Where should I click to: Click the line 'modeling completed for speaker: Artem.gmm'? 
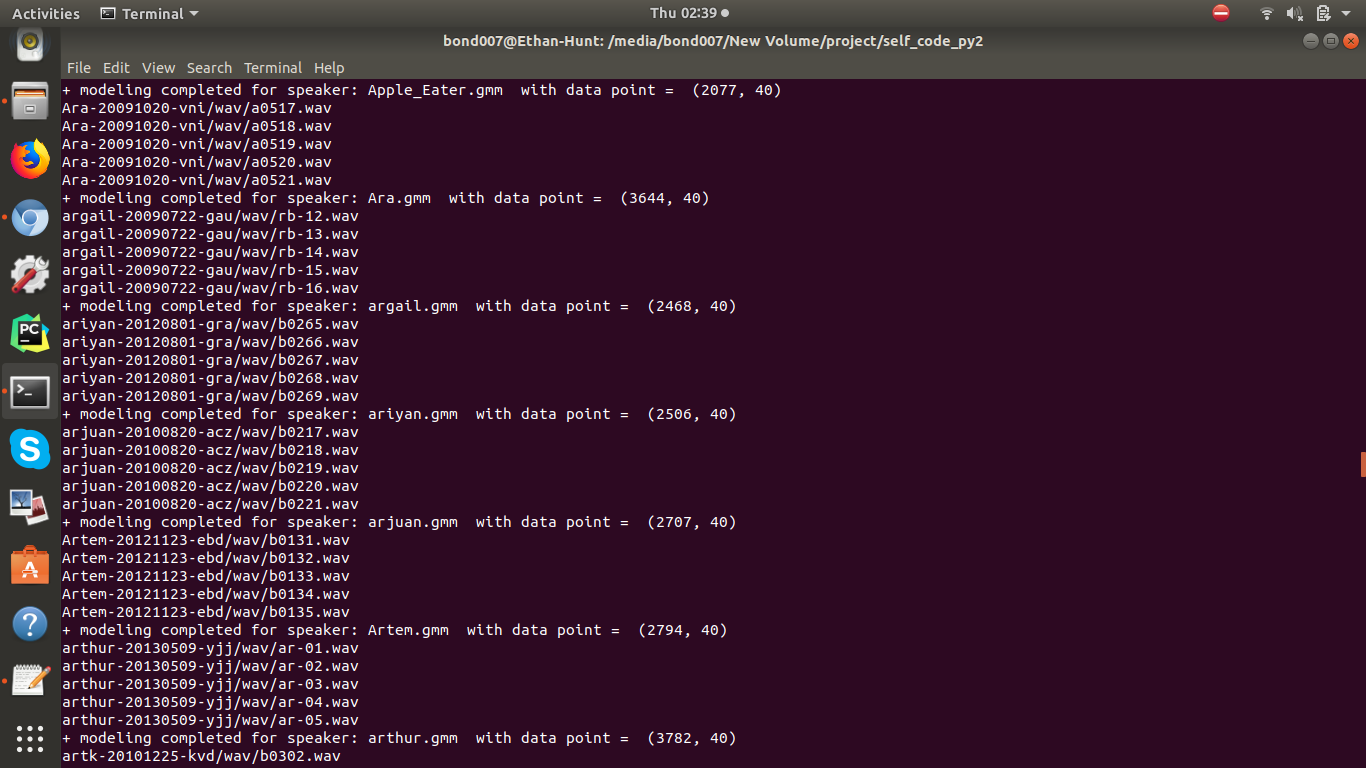395,630
